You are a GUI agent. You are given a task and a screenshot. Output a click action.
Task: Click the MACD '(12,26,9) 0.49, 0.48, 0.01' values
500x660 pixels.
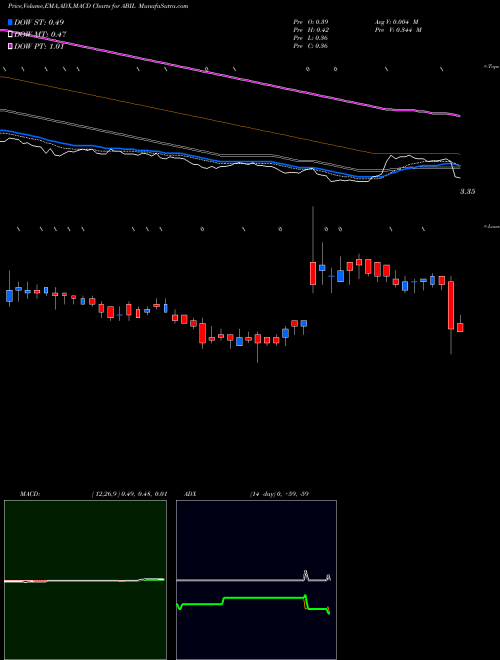[129, 494]
